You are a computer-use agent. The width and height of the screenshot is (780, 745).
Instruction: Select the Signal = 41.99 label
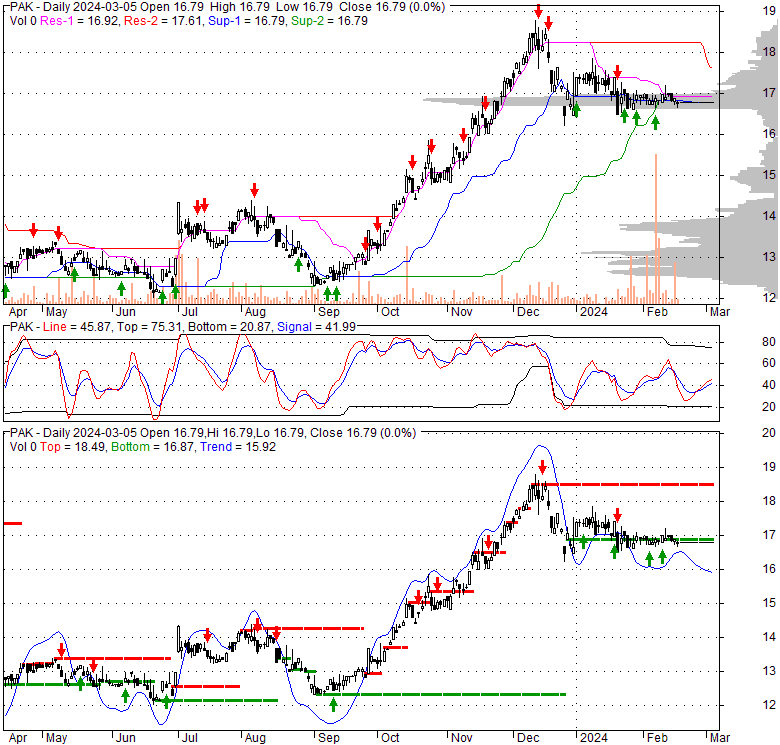tap(316, 327)
